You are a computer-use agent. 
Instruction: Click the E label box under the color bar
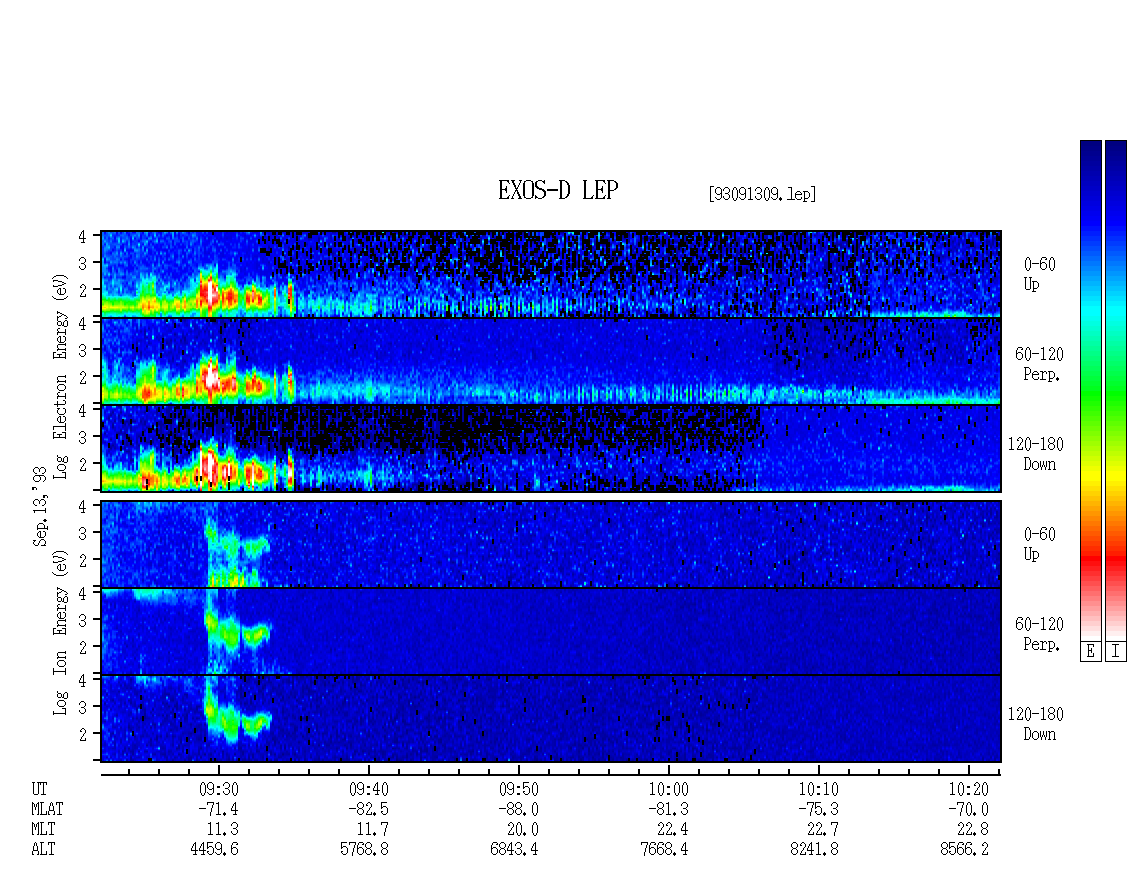click(1090, 652)
